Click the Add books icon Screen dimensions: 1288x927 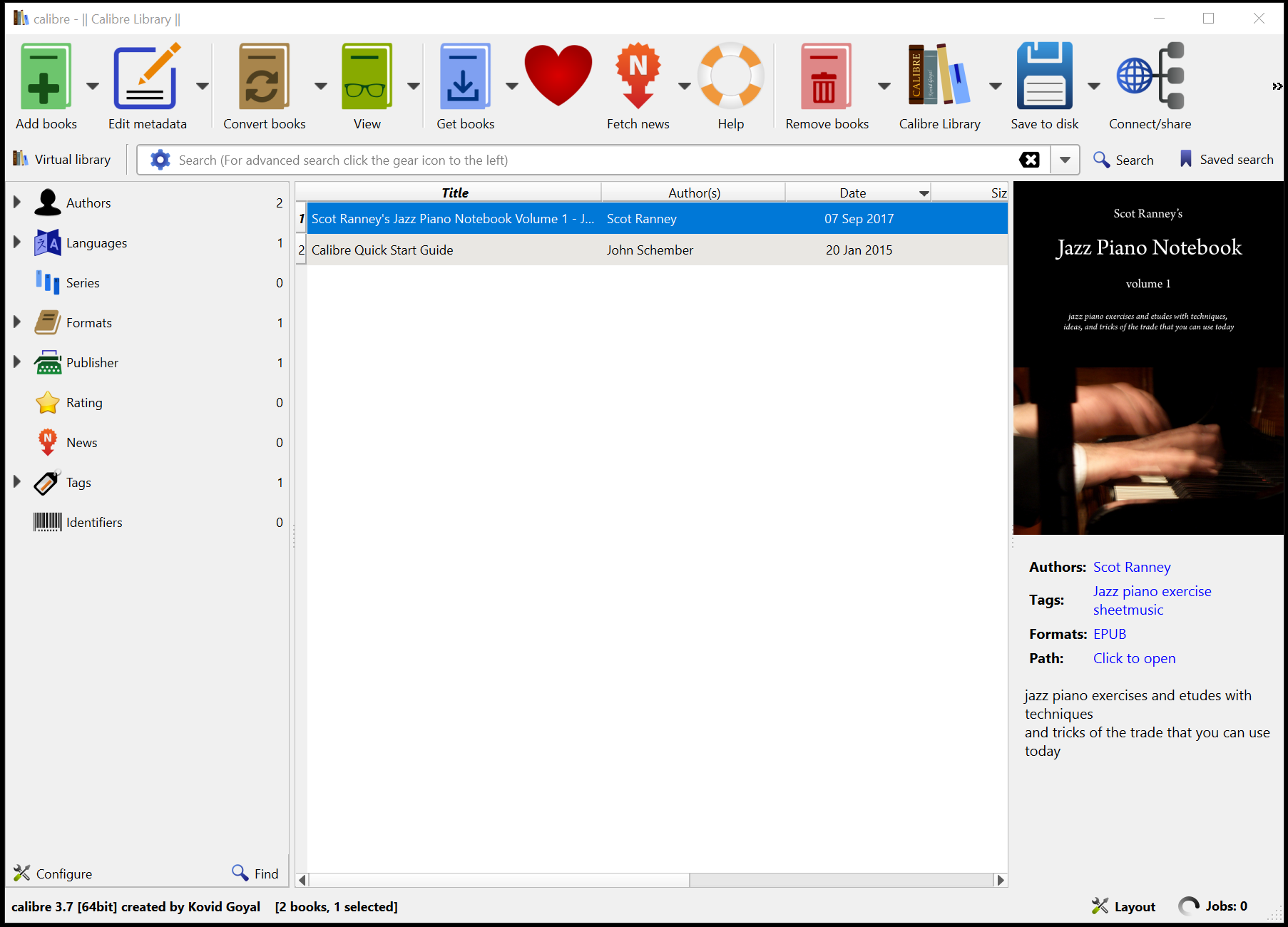pyautogui.click(x=46, y=77)
